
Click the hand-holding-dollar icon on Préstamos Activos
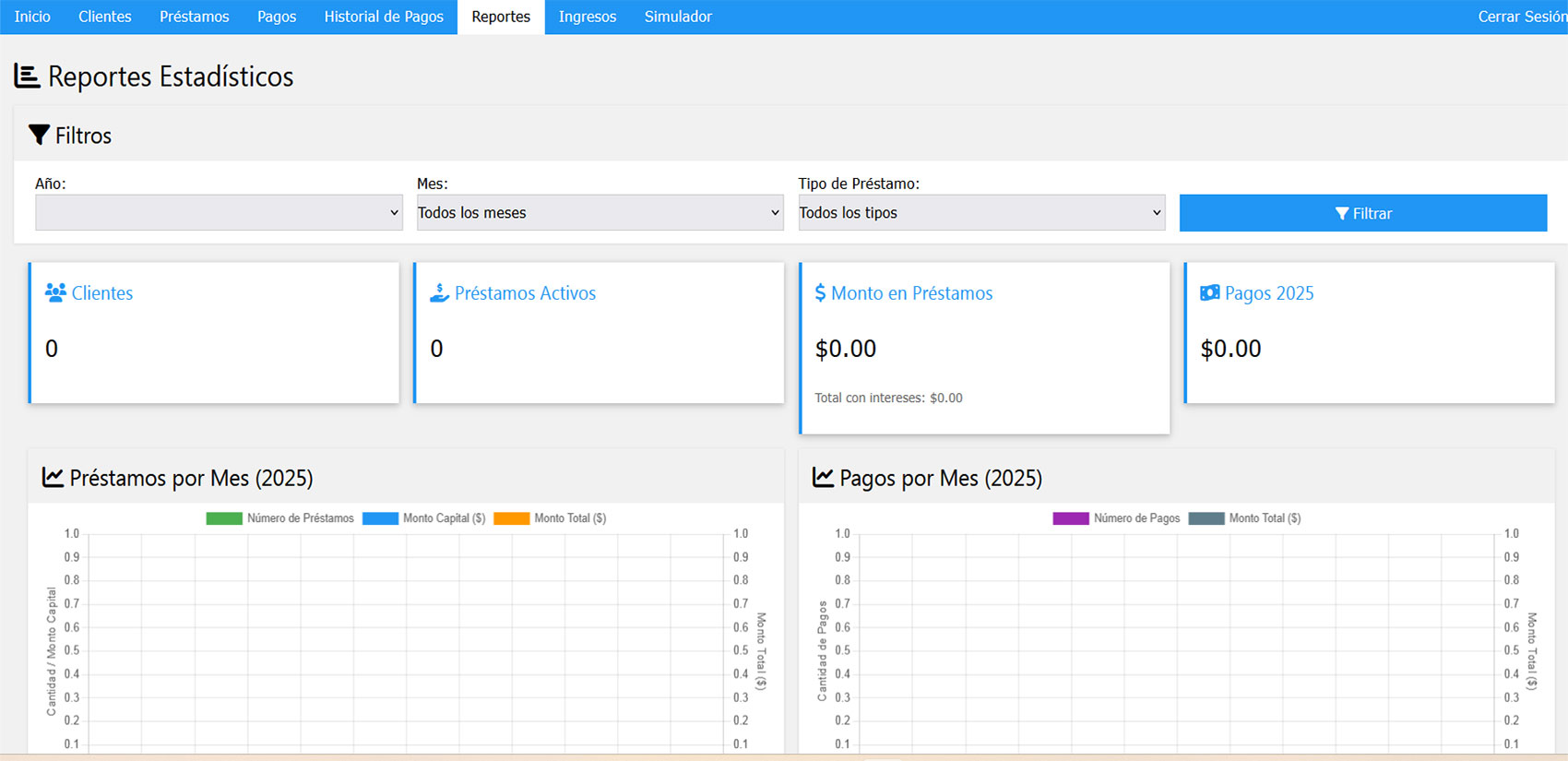click(440, 293)
